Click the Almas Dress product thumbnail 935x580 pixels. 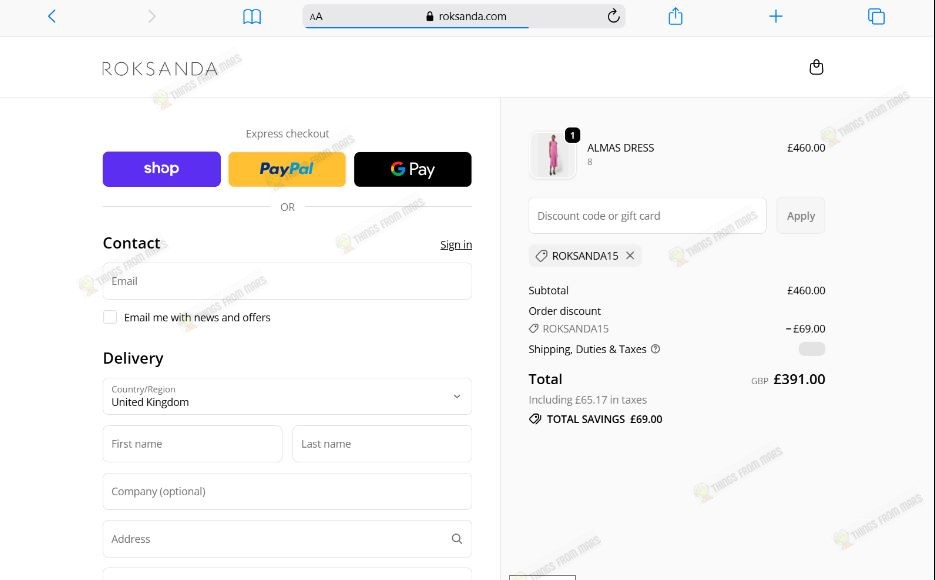click(553, 155)
